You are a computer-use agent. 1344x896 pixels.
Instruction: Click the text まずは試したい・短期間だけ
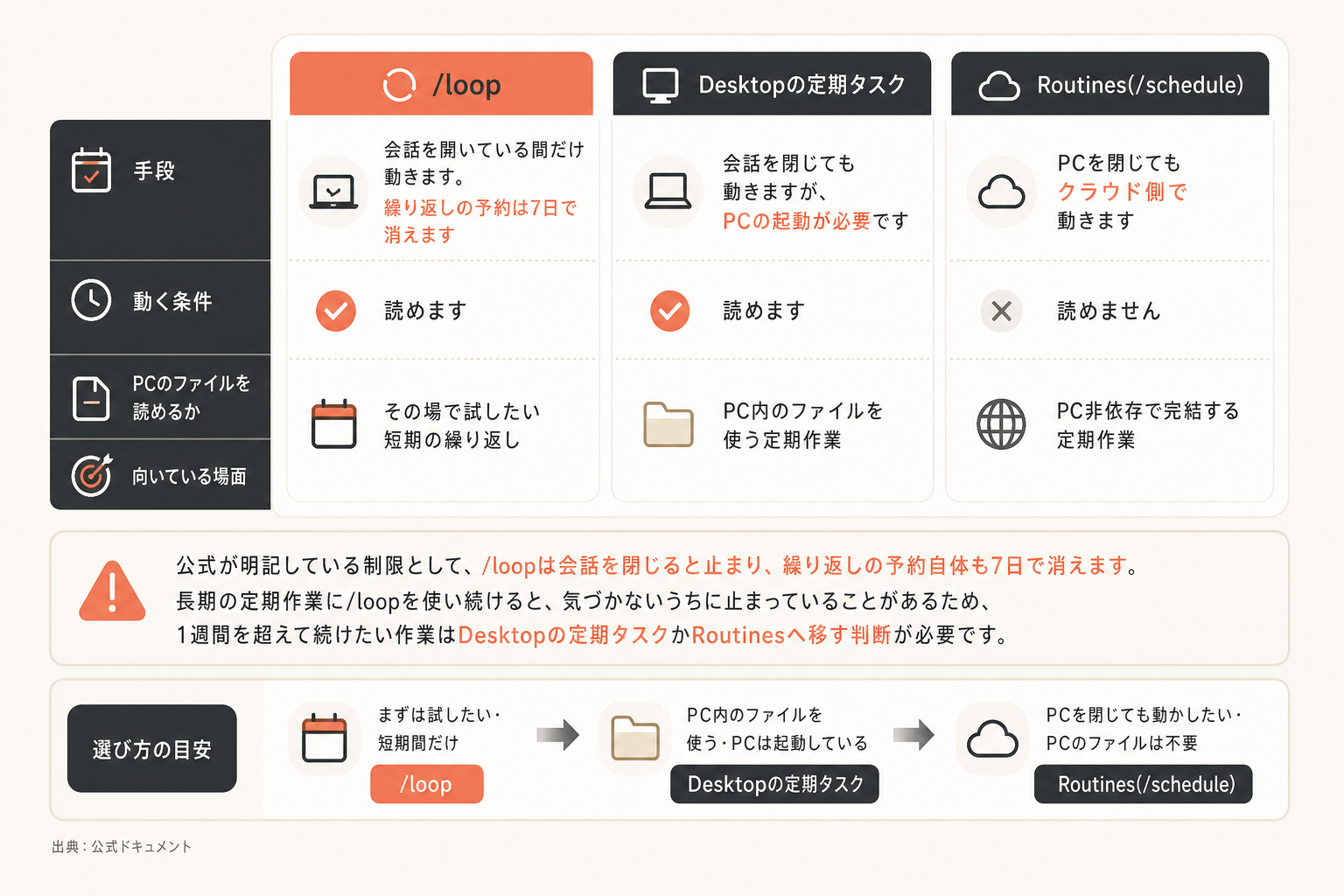pyautogui.click(x=438, y=729)
